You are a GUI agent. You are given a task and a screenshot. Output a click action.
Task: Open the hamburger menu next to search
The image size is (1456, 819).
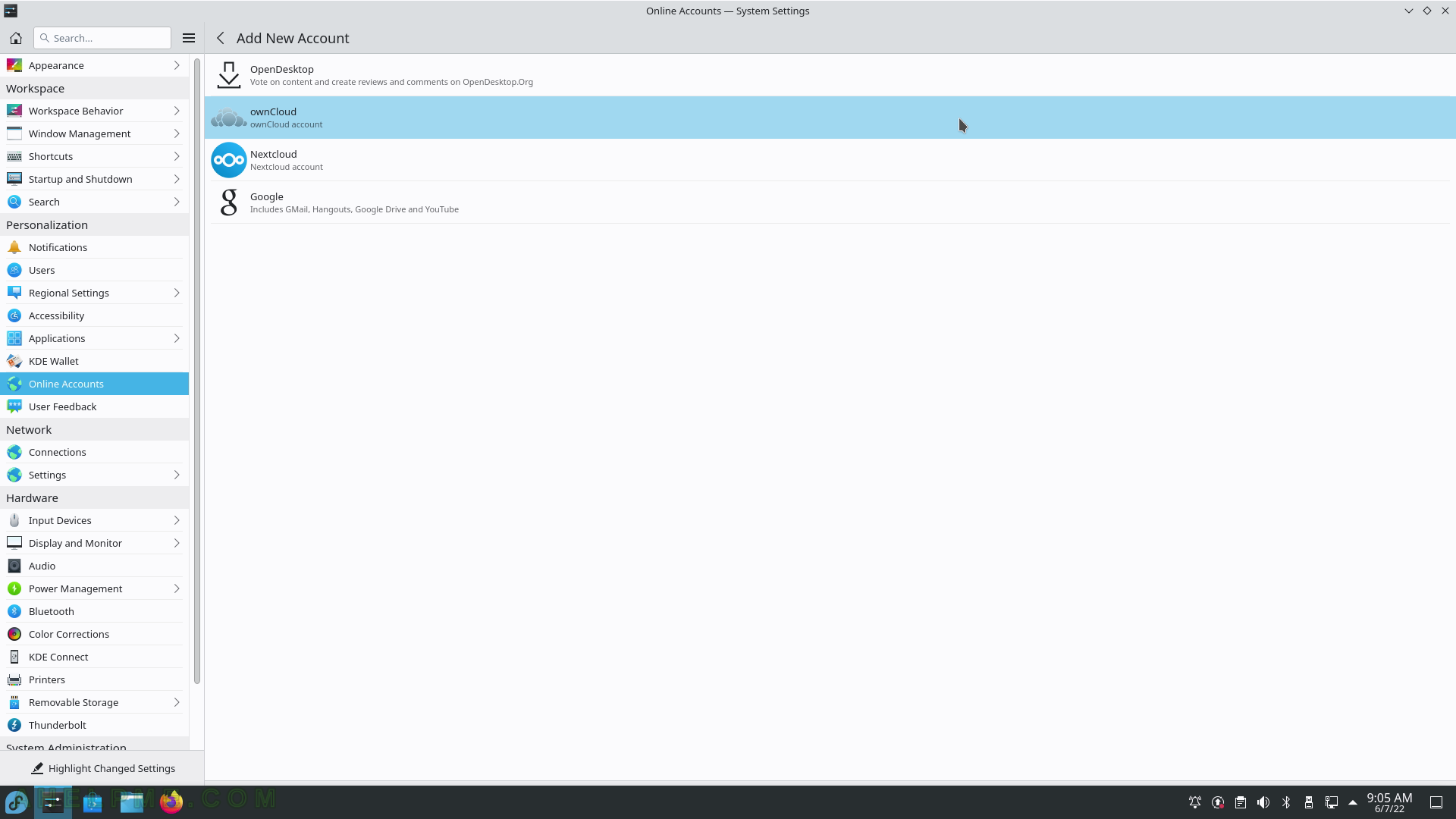(189, 38)
